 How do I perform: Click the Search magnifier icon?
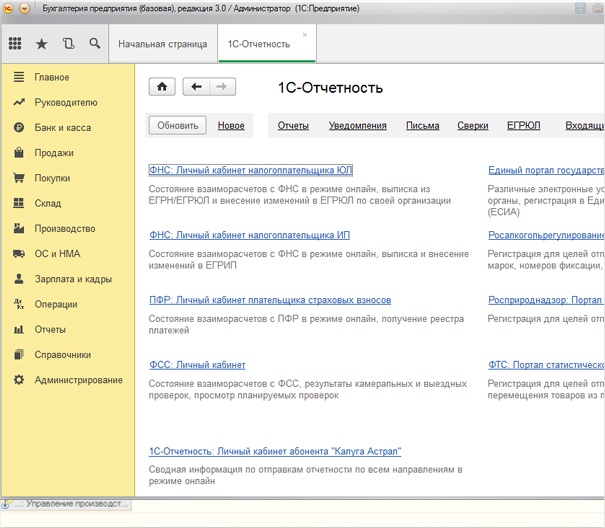(x=94, y=44)
